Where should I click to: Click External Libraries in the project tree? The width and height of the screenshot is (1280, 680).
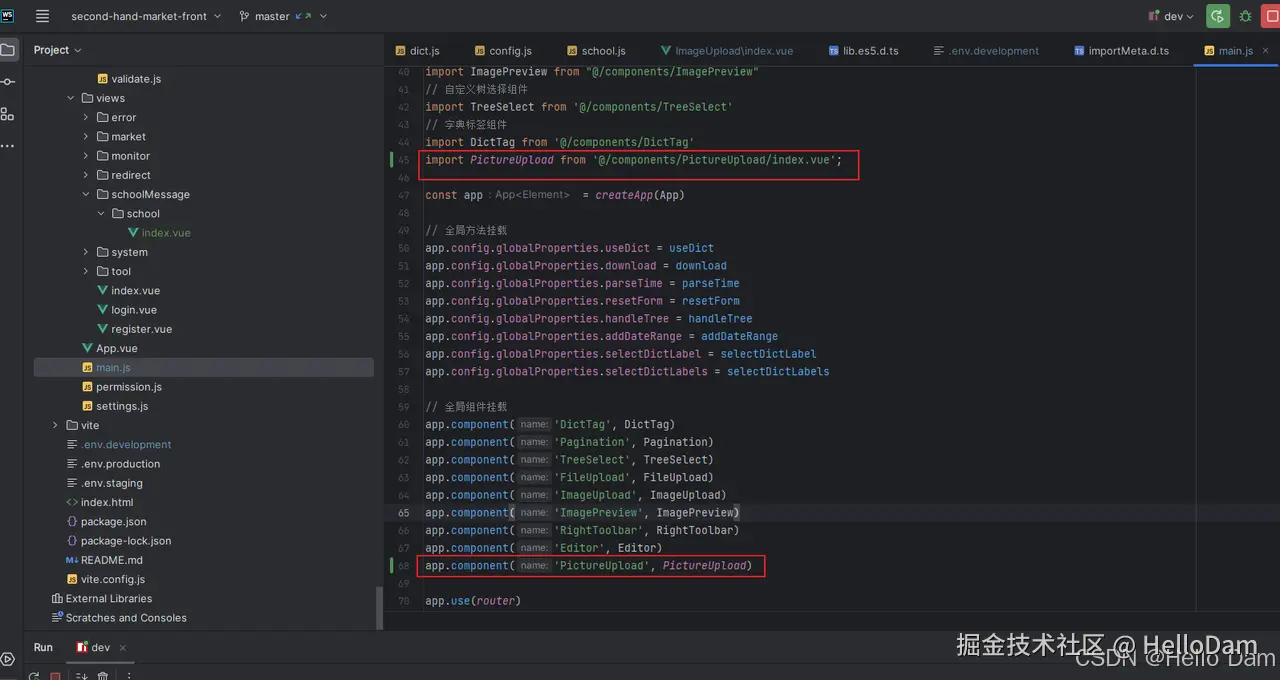pyautogui.click(x=108, y=598)
